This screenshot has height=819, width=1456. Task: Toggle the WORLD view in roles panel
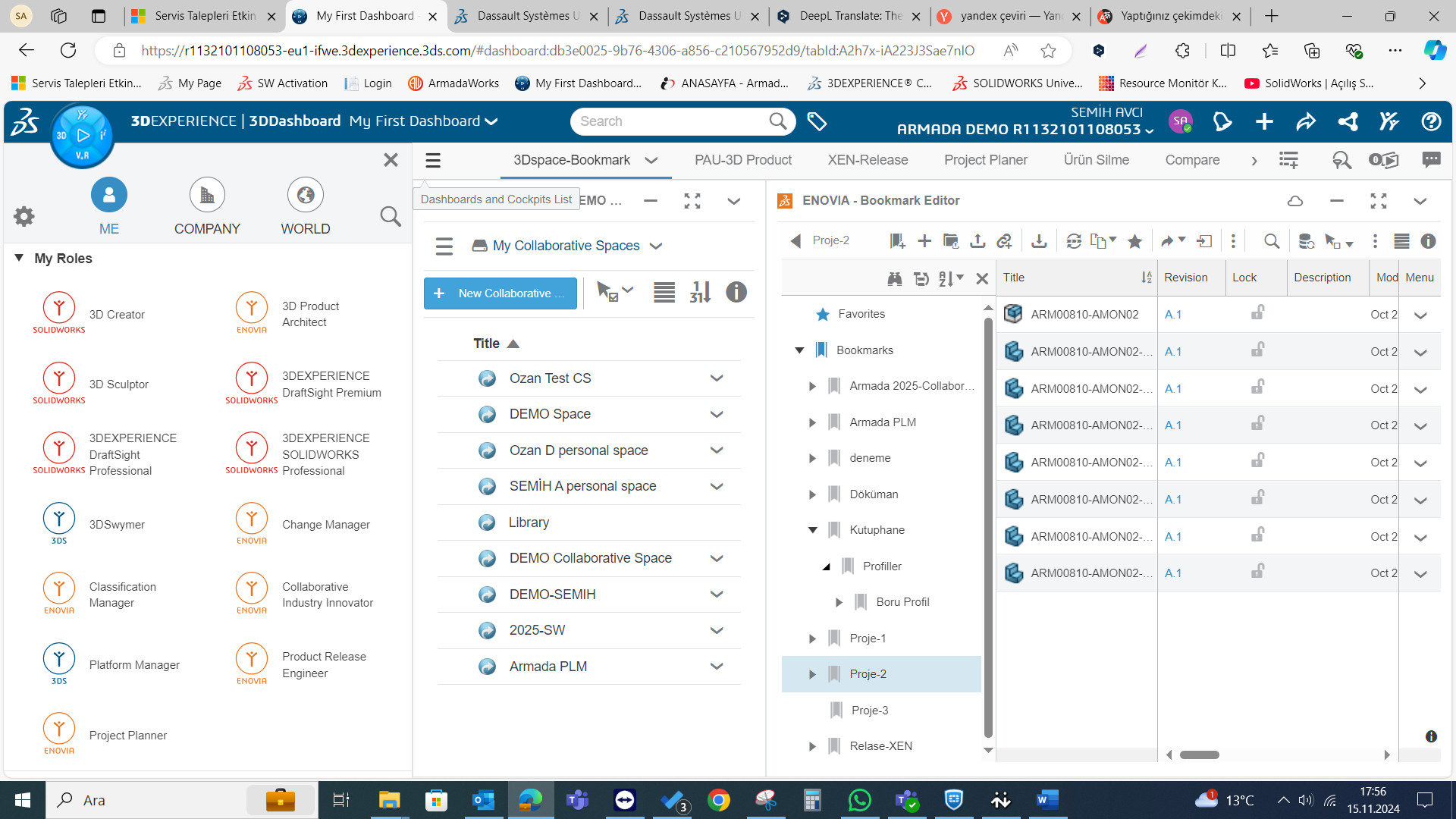click(306, 206)
